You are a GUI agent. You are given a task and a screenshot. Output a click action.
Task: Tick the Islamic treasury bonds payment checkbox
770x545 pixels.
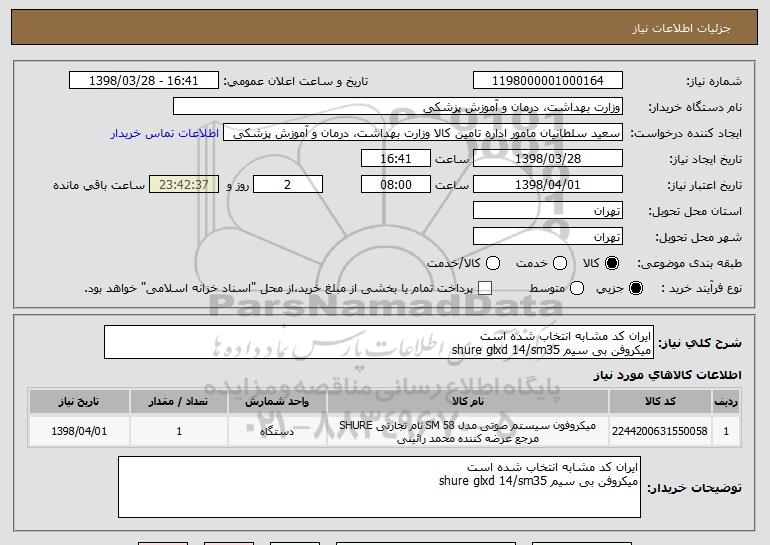point(485,288)
